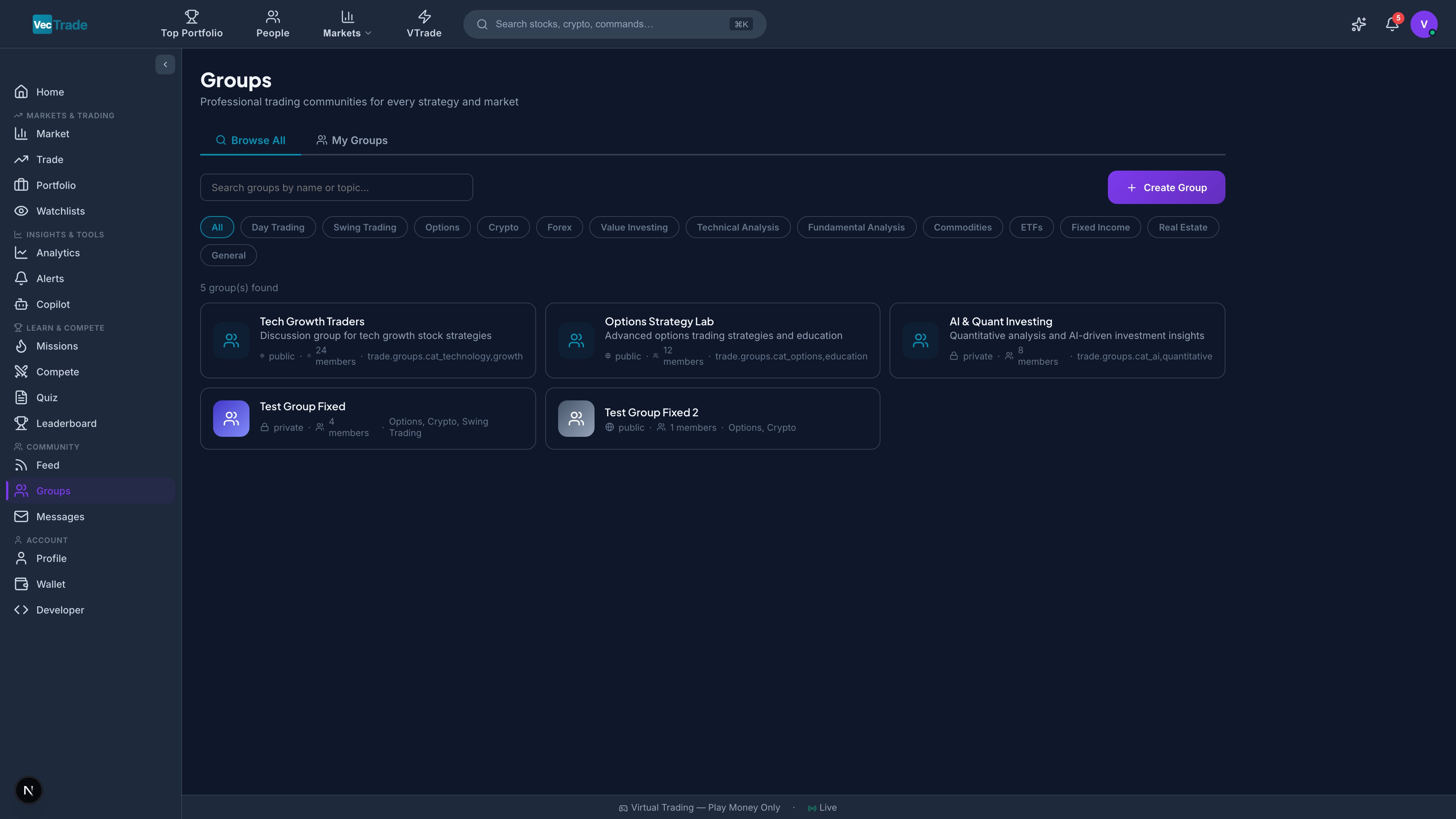Open Quiz in the sidebar
The height and width of the screenshot is (819, 1456).
[91, 397]
